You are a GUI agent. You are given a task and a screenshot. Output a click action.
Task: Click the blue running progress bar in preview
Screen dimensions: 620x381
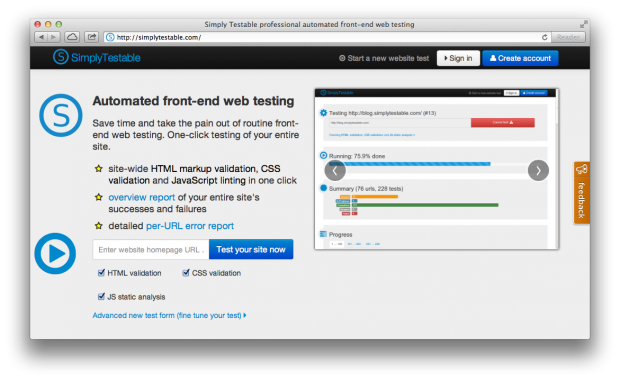click(x=410, y=164)
